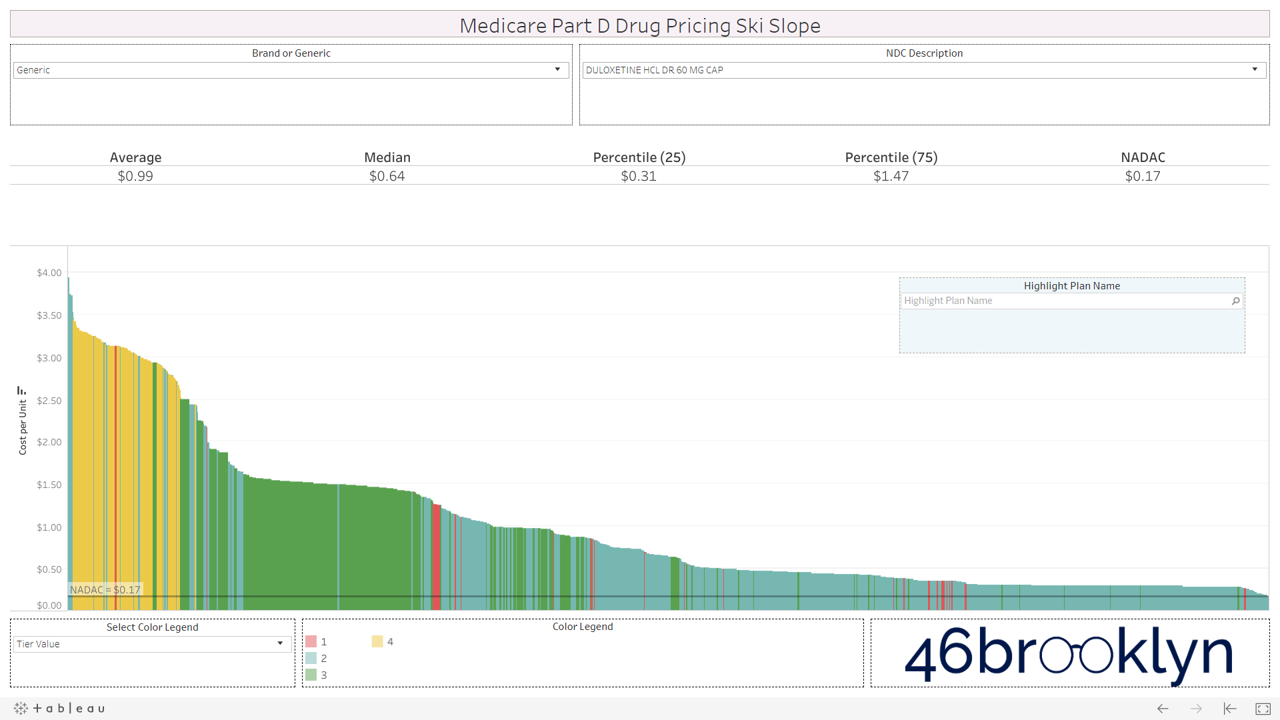
Task: Select tier 1 red color swatch
Action: [x=311, y=641]
